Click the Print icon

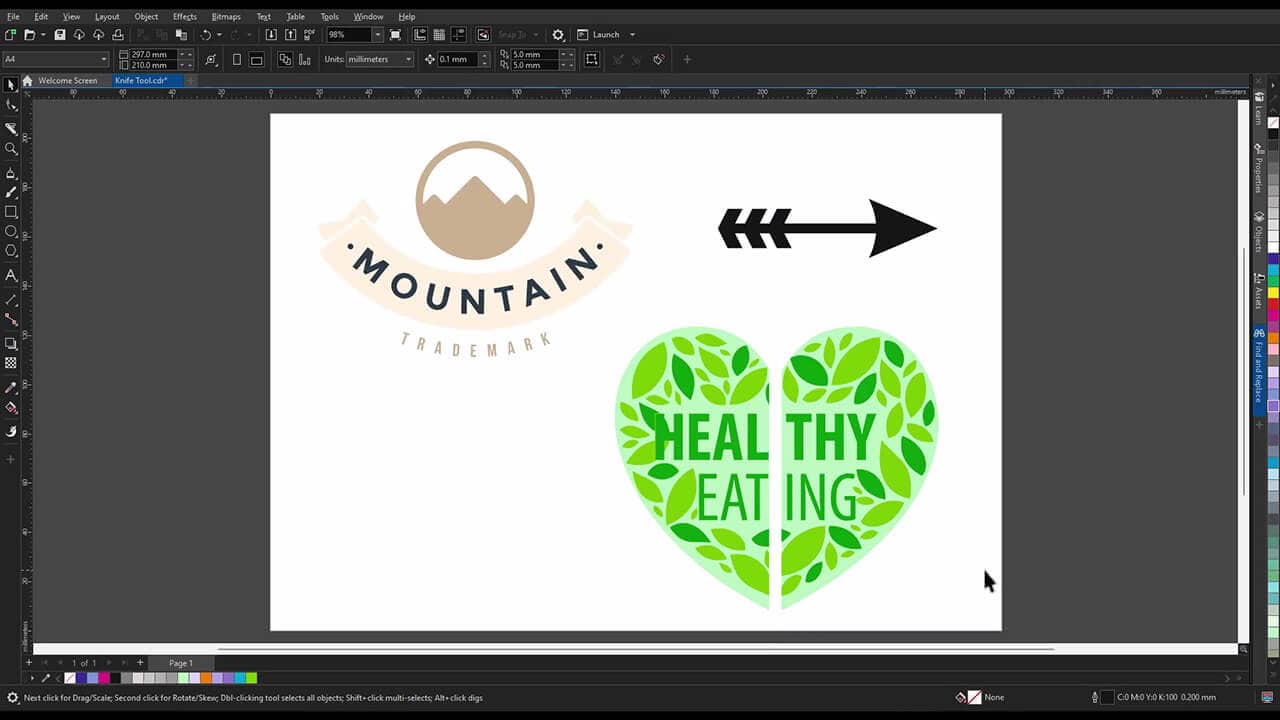pyautogui.click(x=118, y=34)
